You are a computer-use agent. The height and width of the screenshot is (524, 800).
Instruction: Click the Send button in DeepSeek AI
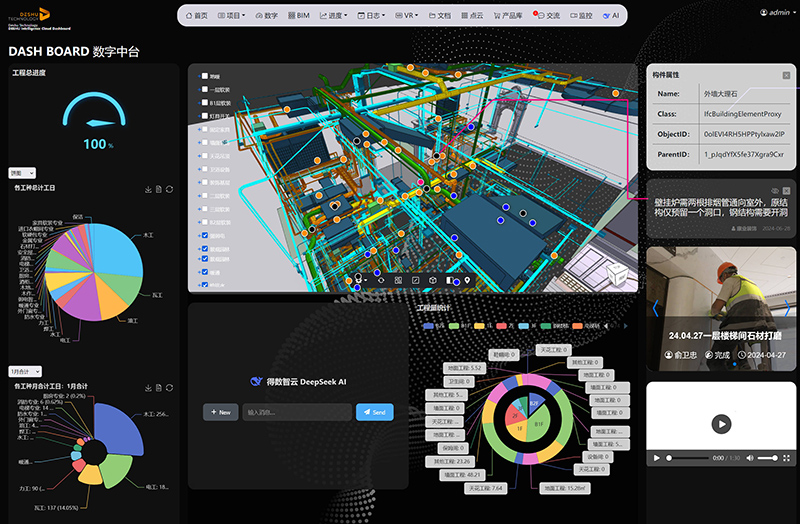374,412
